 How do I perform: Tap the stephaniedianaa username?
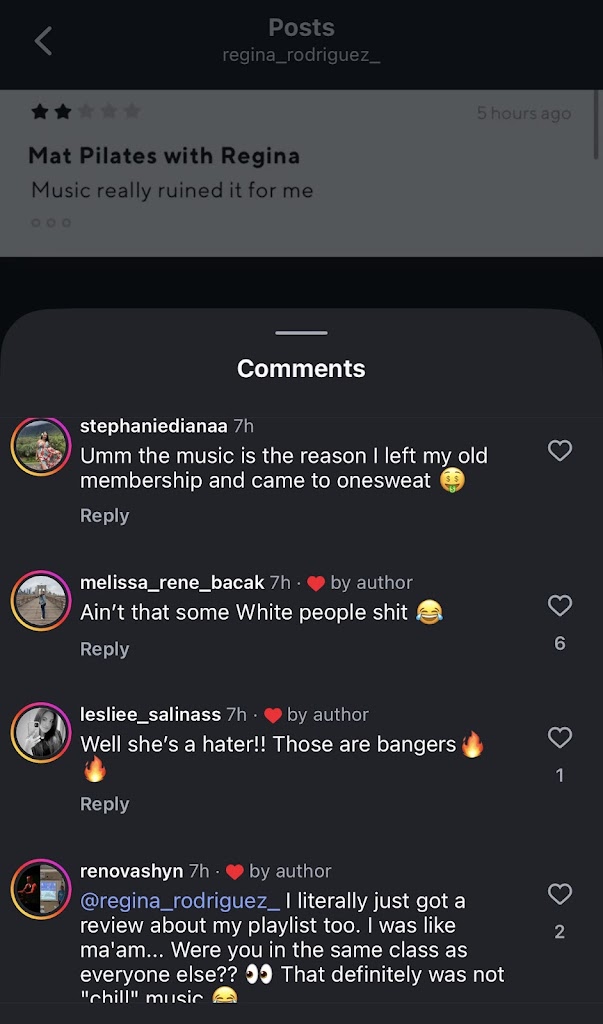tap(153, 426)
